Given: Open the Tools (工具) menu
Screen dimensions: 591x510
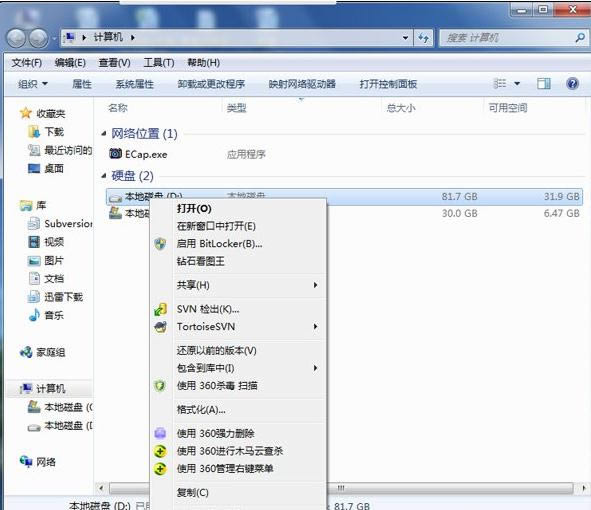Looking at the screenshot, I should point(159,63).
